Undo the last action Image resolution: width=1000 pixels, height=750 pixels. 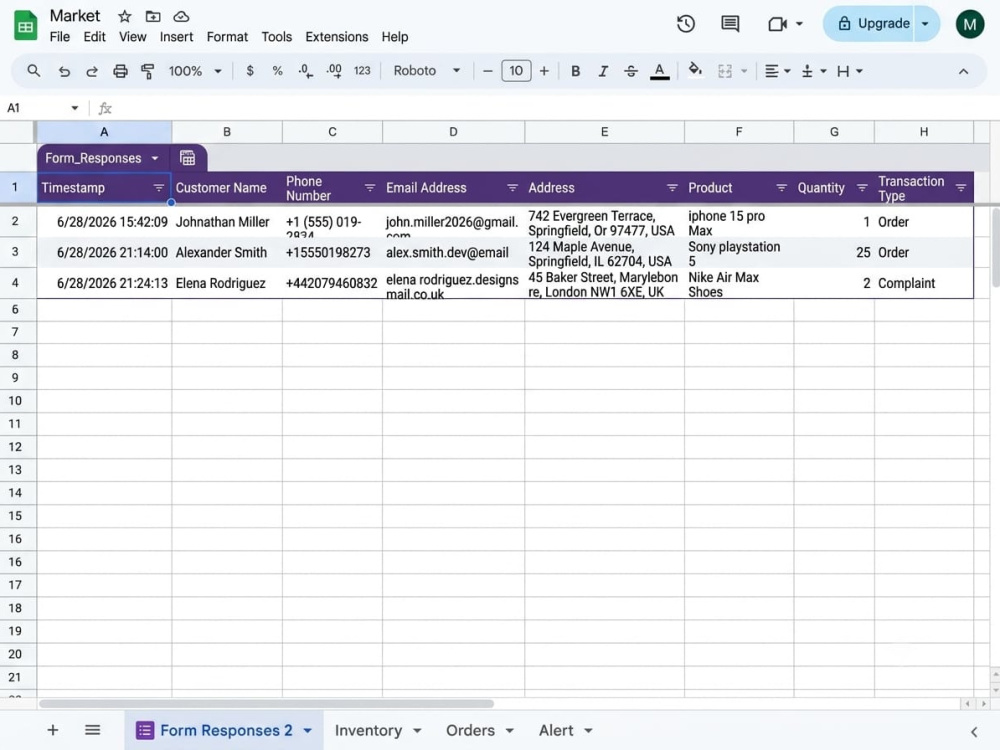64,71
